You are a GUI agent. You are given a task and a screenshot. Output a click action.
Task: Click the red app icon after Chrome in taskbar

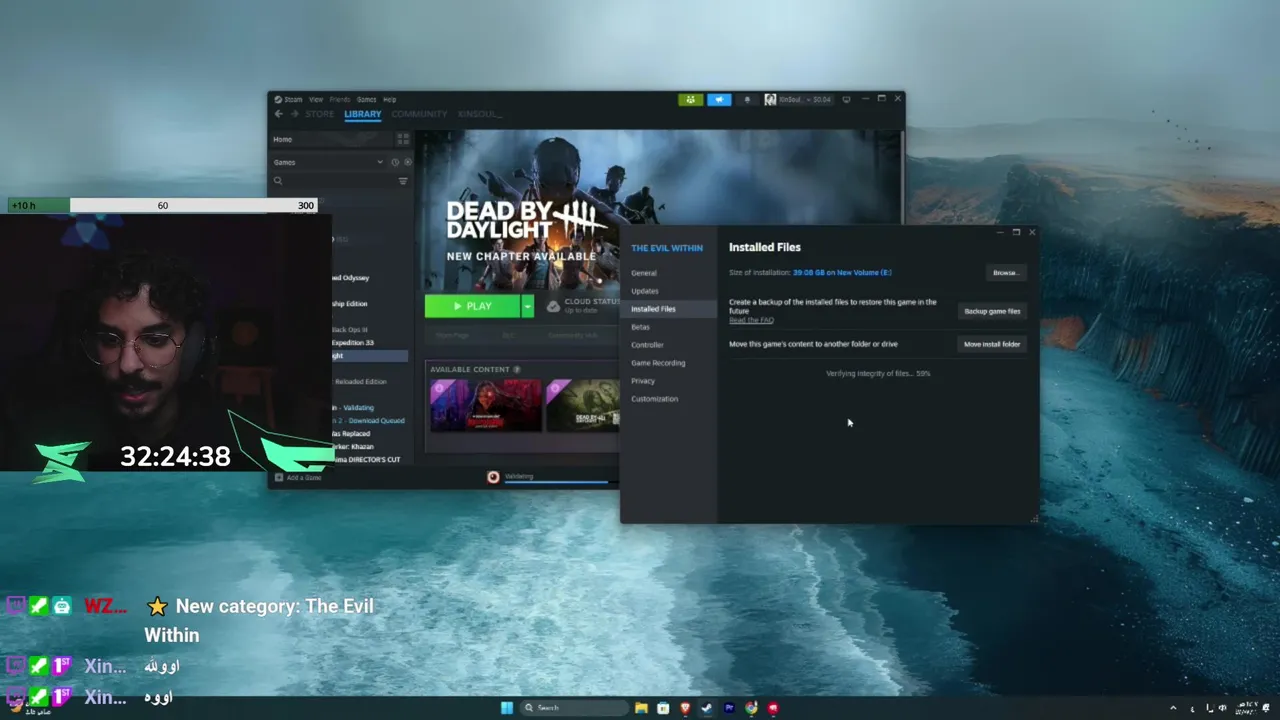(773, 708)
